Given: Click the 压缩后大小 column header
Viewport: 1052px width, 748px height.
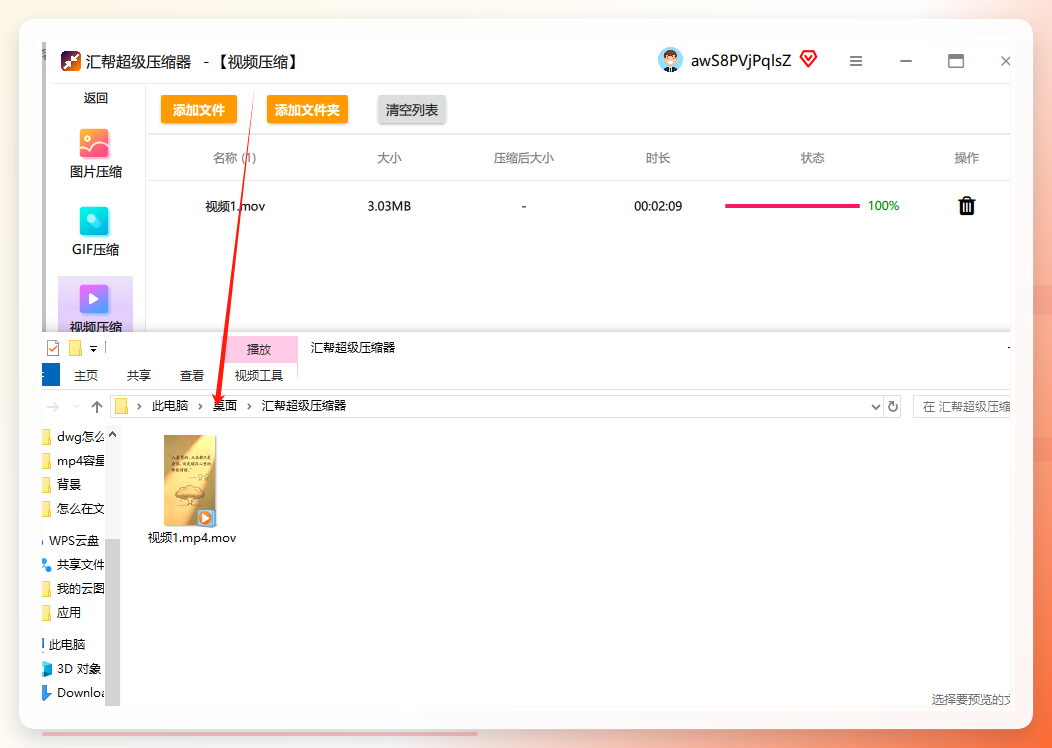Looking at the screenshot, I should [523, 158].
